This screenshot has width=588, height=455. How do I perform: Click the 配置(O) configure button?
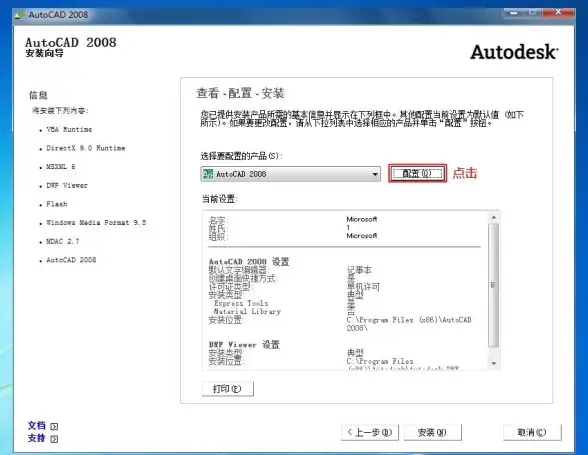click(x=417, y=173)
